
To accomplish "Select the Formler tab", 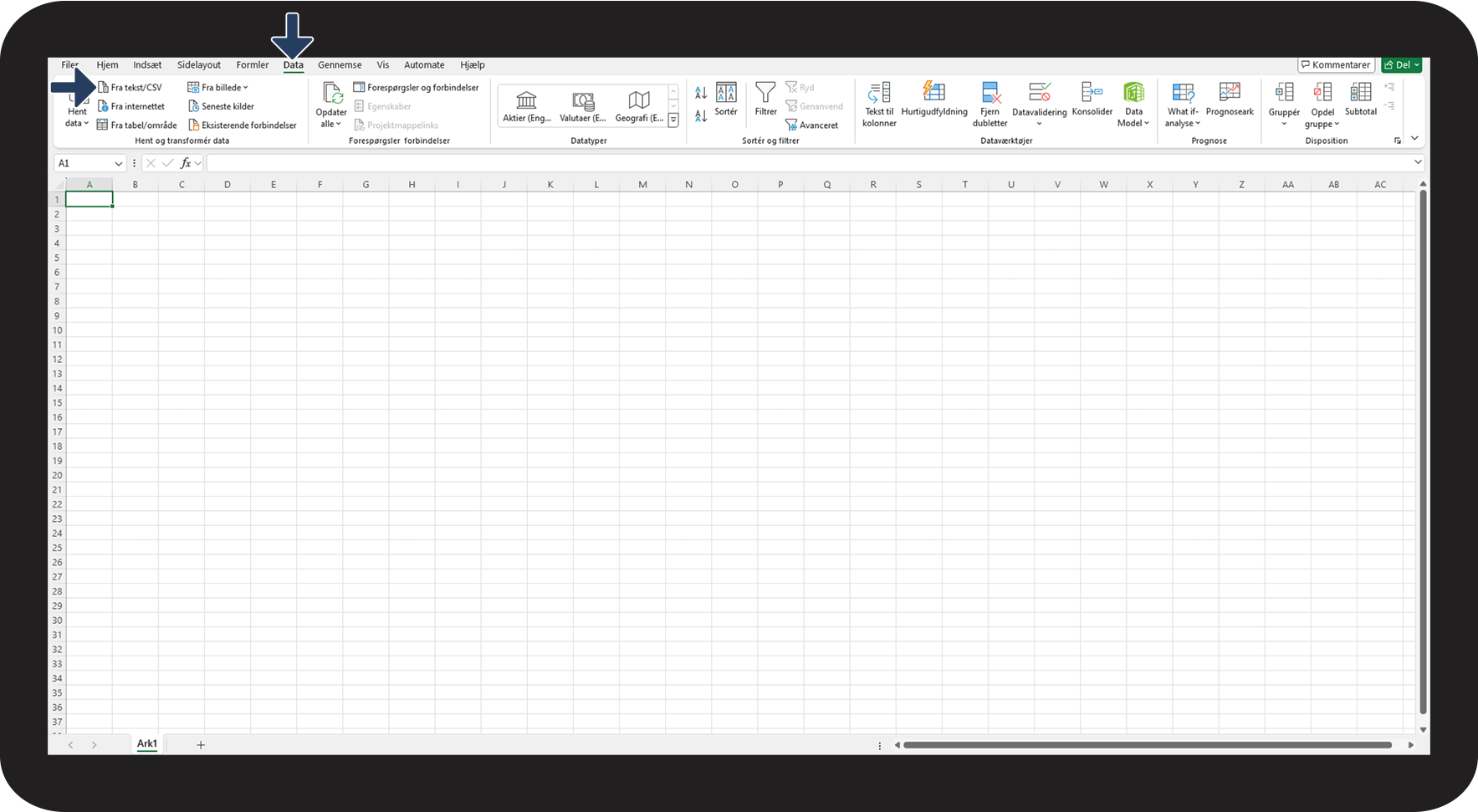I will 253,65.
